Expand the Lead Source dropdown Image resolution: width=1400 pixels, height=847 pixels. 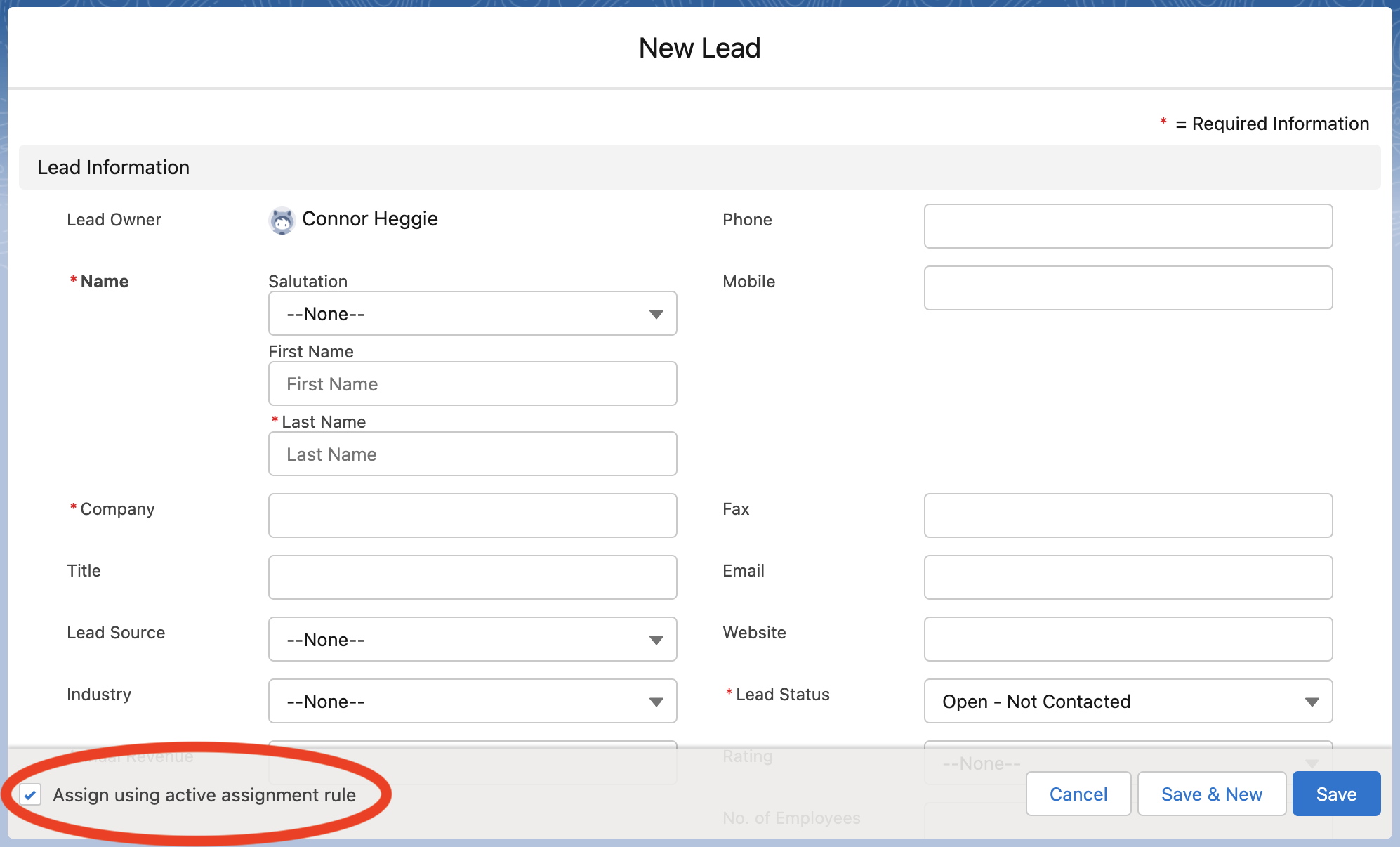[472, 640]
